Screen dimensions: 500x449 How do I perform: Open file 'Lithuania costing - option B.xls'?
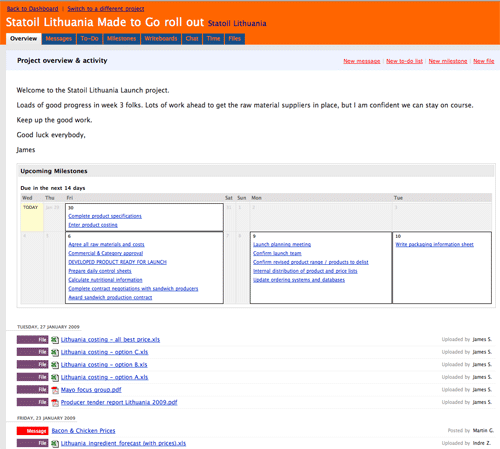tap(104, 365)
